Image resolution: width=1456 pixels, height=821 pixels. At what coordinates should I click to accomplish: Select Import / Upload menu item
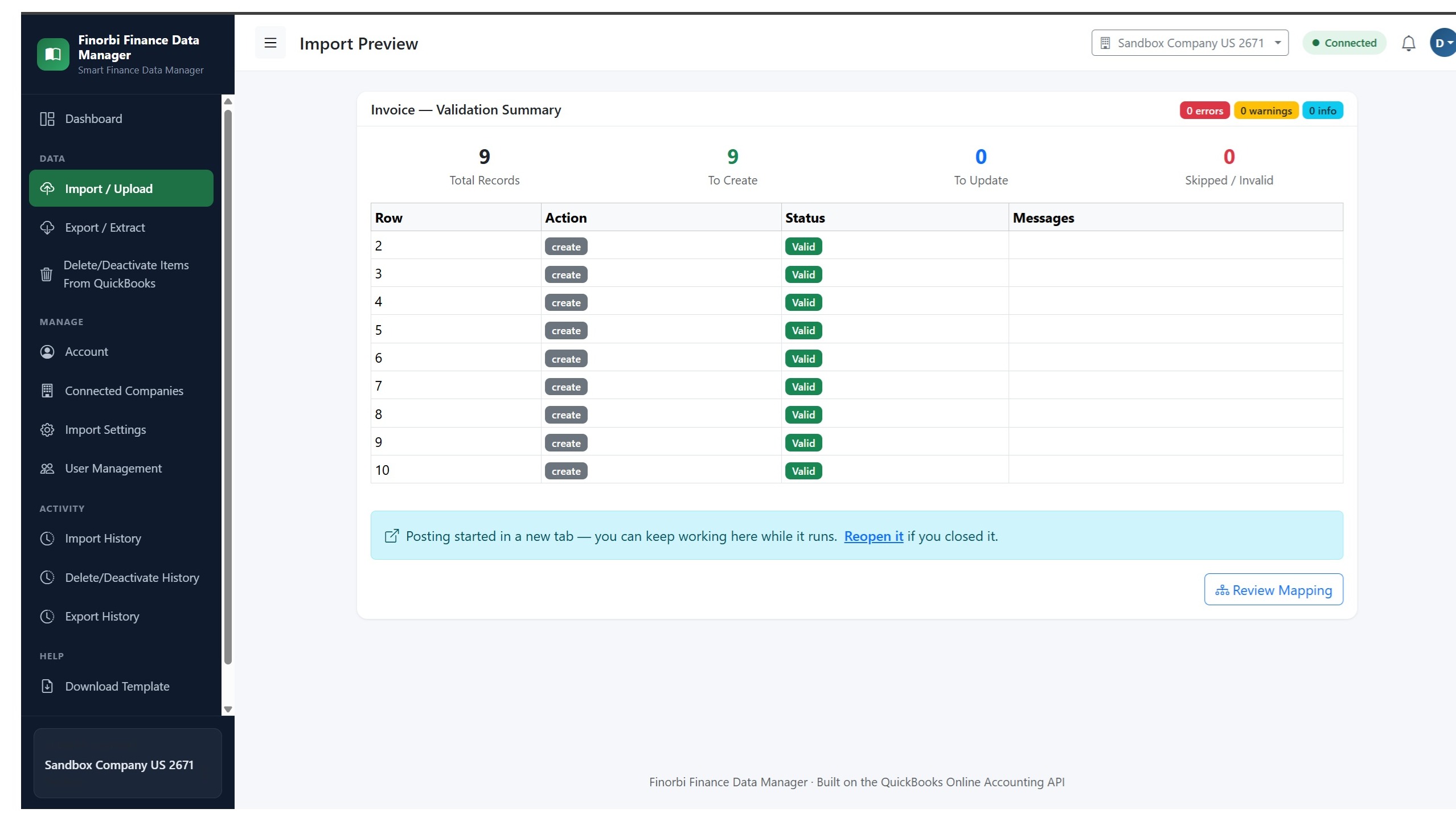point(121,188)
